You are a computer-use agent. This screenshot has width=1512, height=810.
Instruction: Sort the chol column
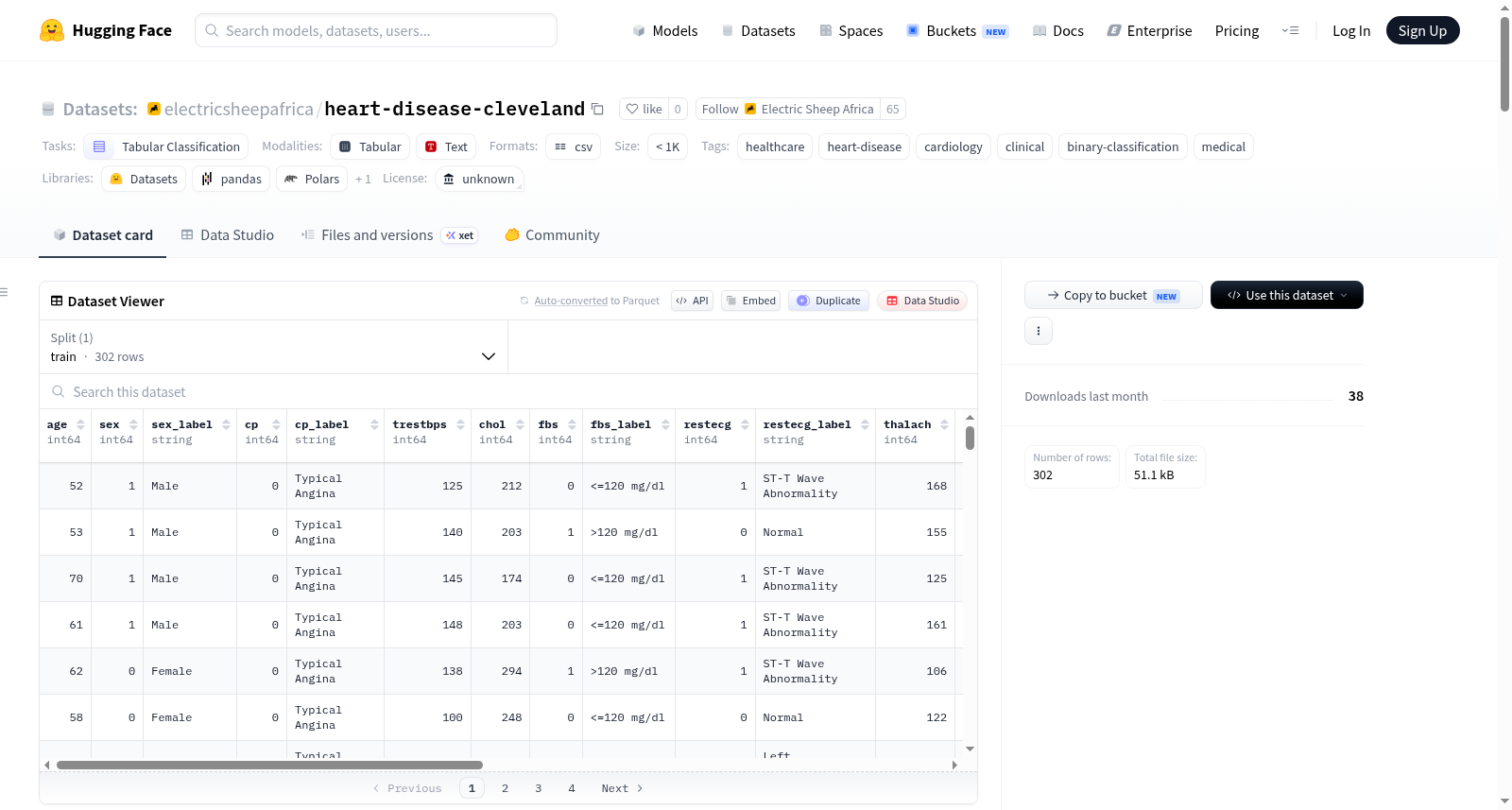click(520, 424)
